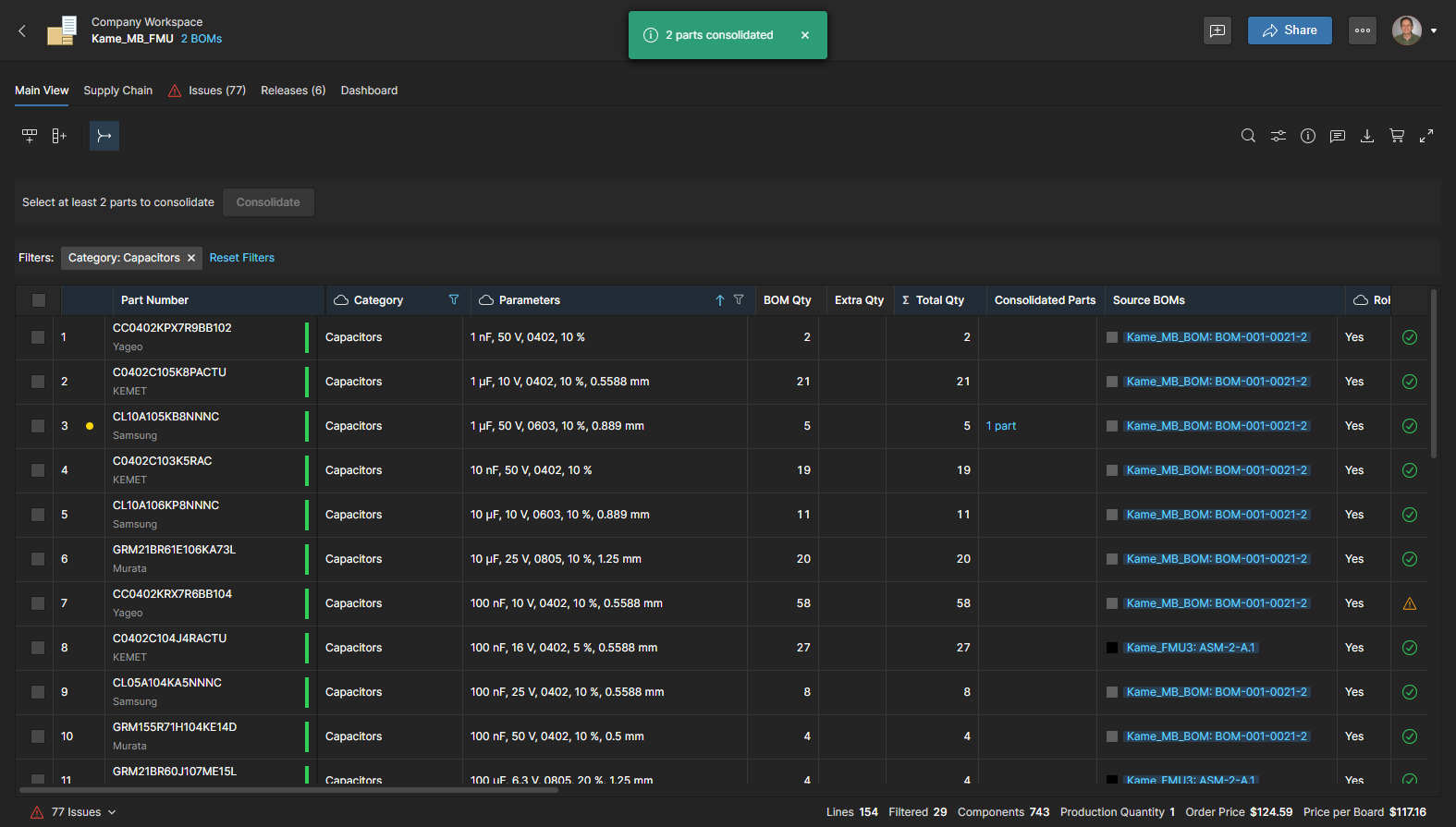Click the add column icon
The image size is (1456, 827).
point(59,136)
